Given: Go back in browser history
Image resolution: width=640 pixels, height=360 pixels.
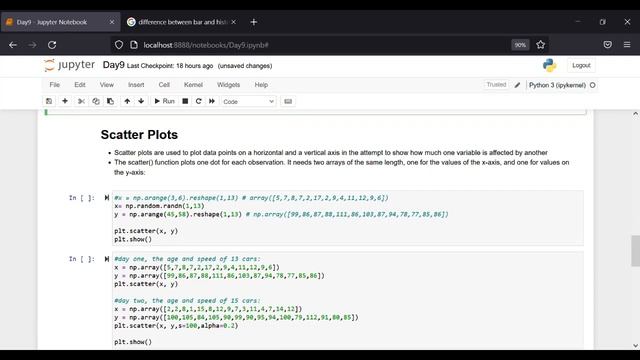Looking at the screenshot, I should coord(13,45).
